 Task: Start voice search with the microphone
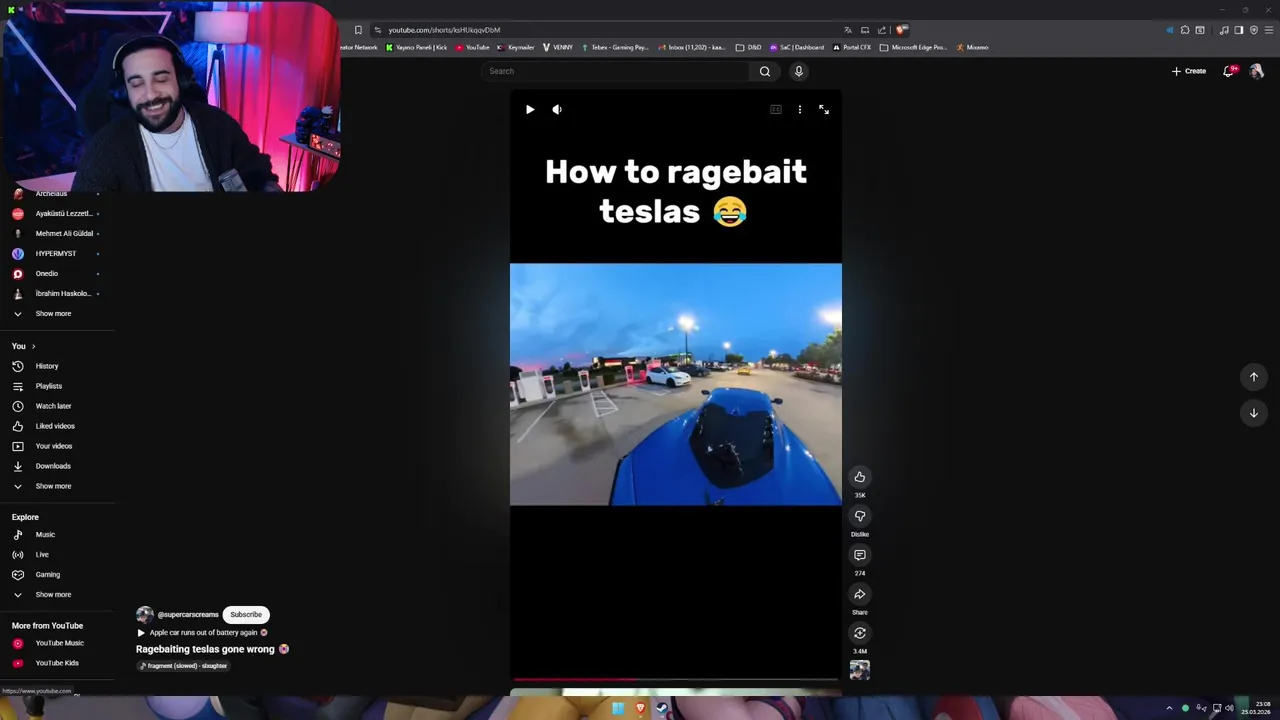(x=798, y=71)
